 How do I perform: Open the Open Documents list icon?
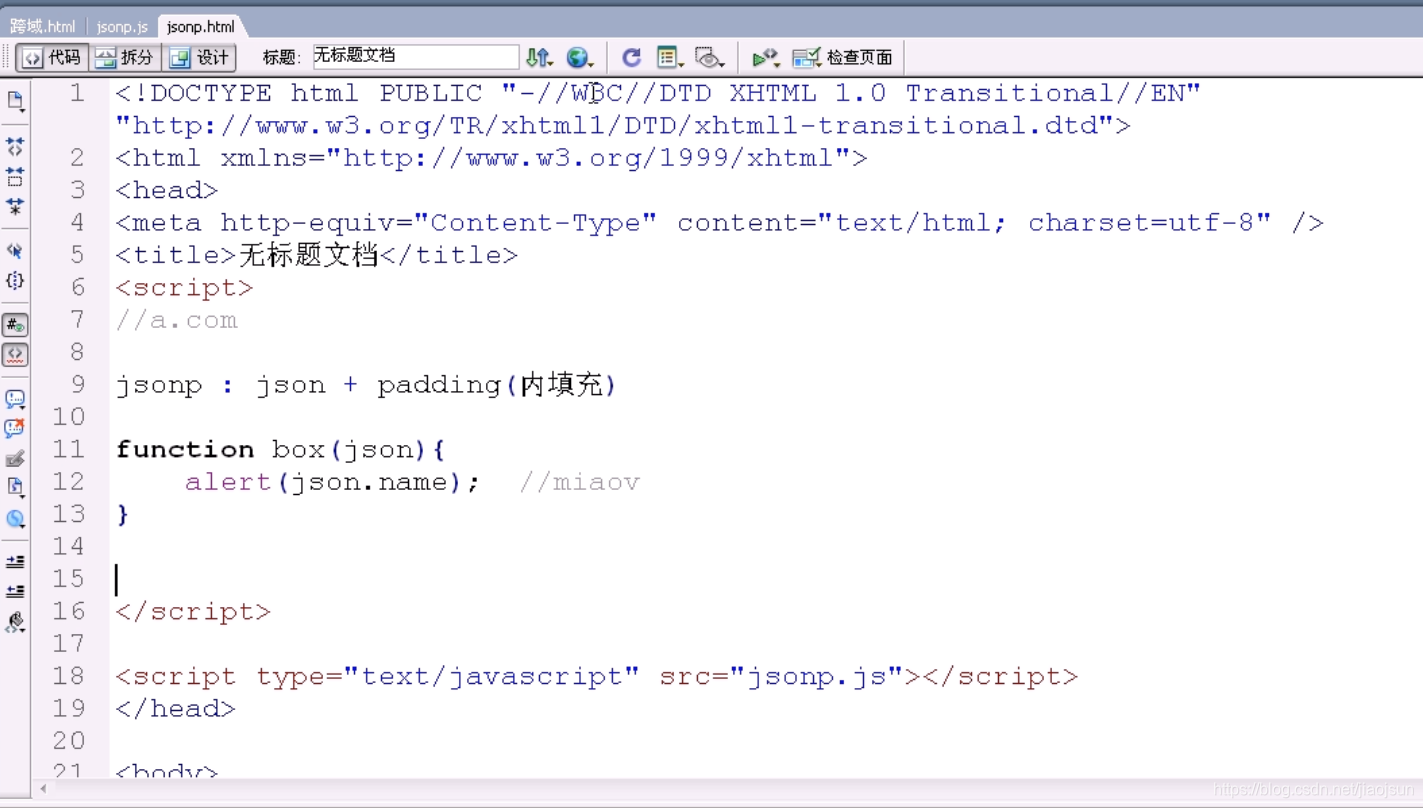point(15,101)
